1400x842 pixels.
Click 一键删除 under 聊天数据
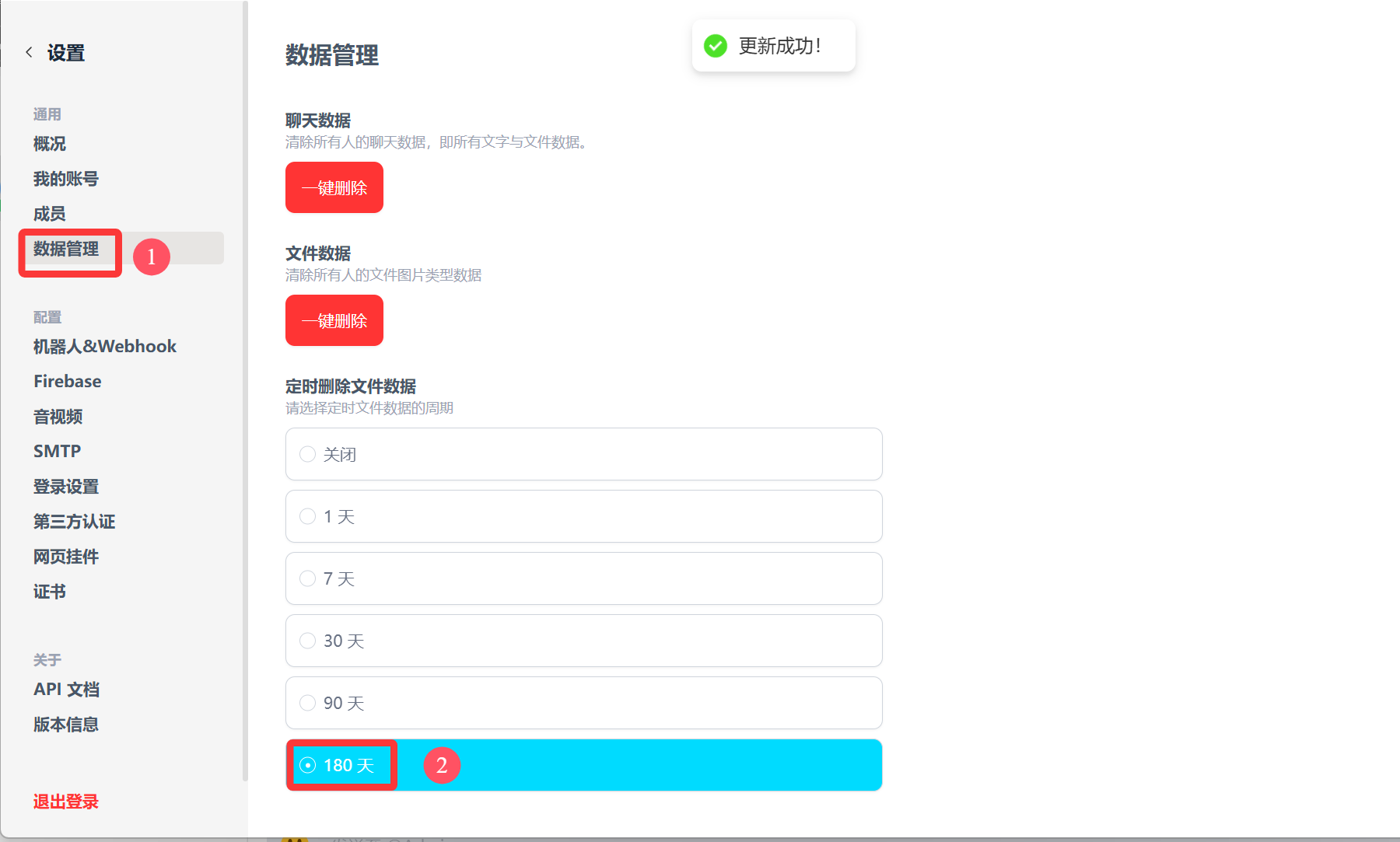tap(334, 187)
